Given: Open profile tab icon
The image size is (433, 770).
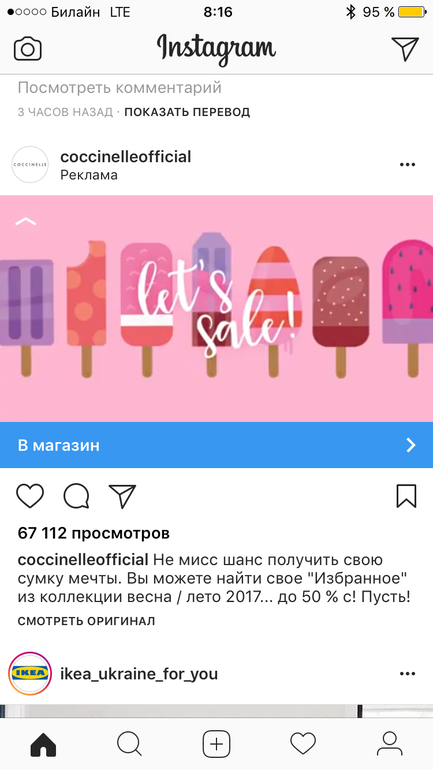Looking at the screenshot, I should click(389, 744).
